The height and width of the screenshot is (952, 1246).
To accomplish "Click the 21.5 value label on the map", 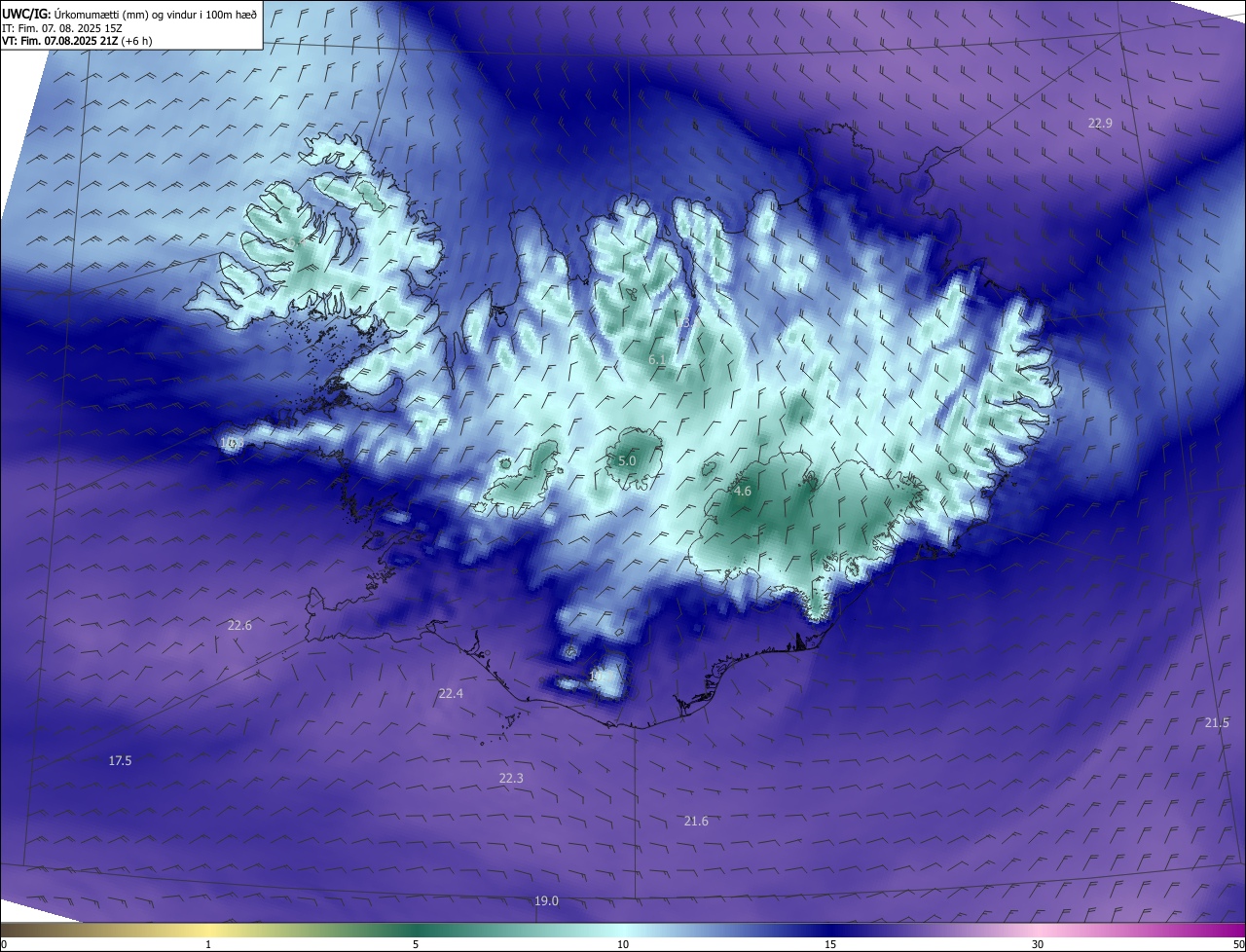I will point(1217,722).
